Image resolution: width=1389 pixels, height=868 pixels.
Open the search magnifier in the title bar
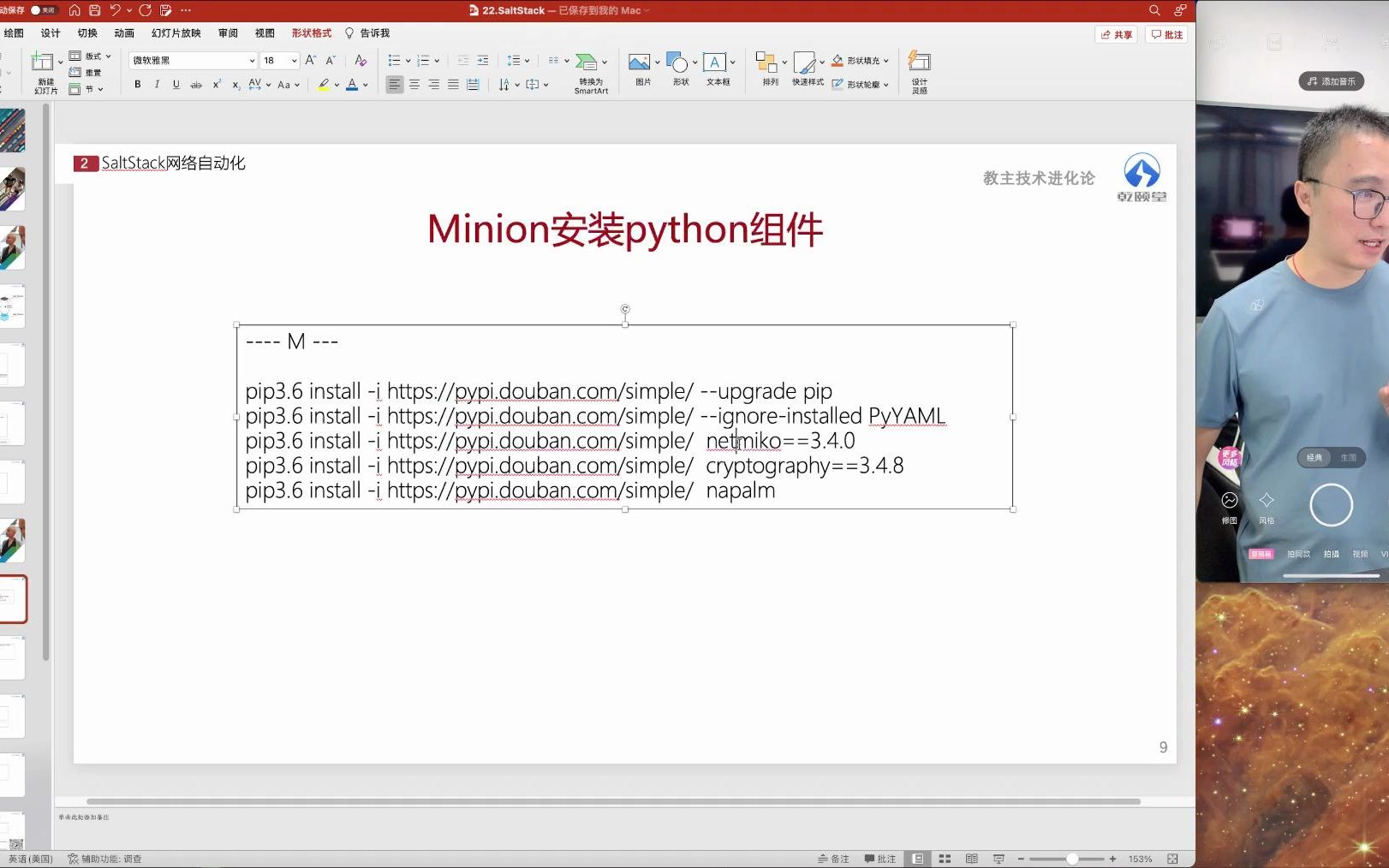(1154, 10)
